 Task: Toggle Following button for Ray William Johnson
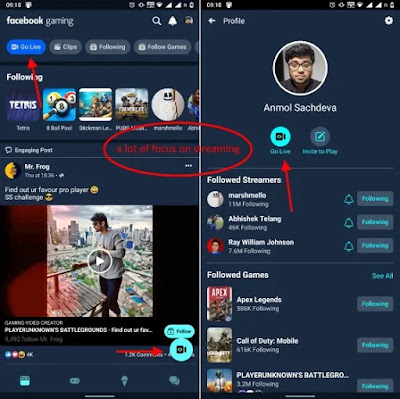[375, 246]
